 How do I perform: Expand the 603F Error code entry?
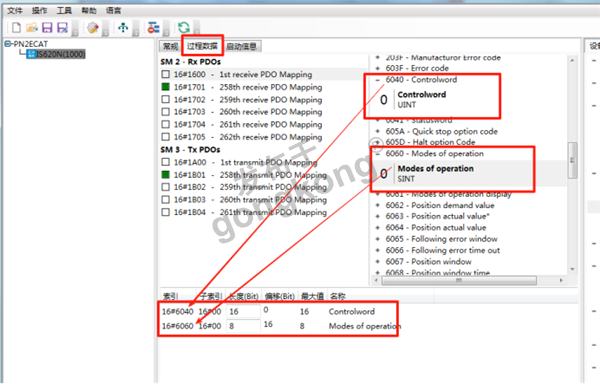378,68
